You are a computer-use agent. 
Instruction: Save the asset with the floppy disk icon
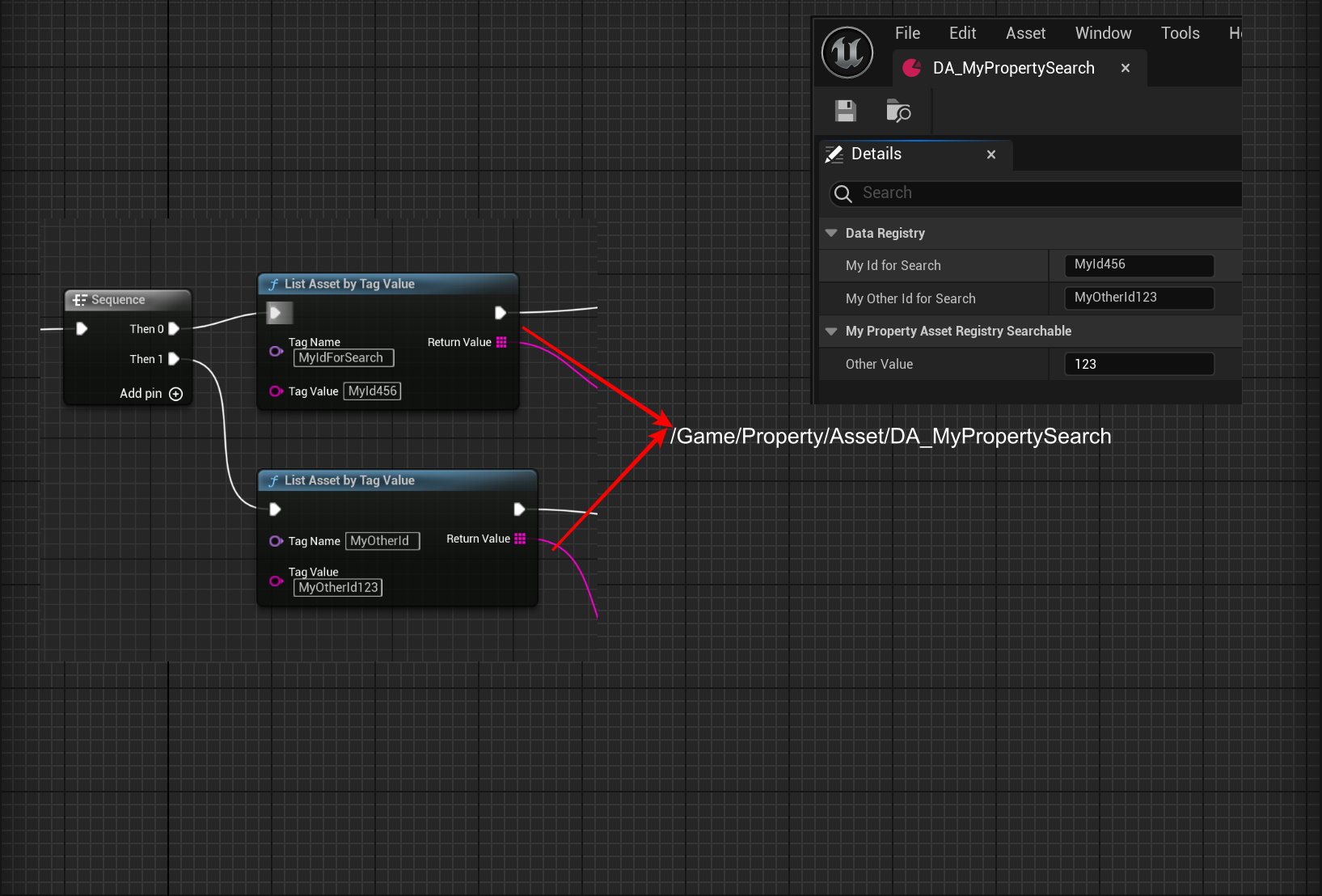pos(845,111)
